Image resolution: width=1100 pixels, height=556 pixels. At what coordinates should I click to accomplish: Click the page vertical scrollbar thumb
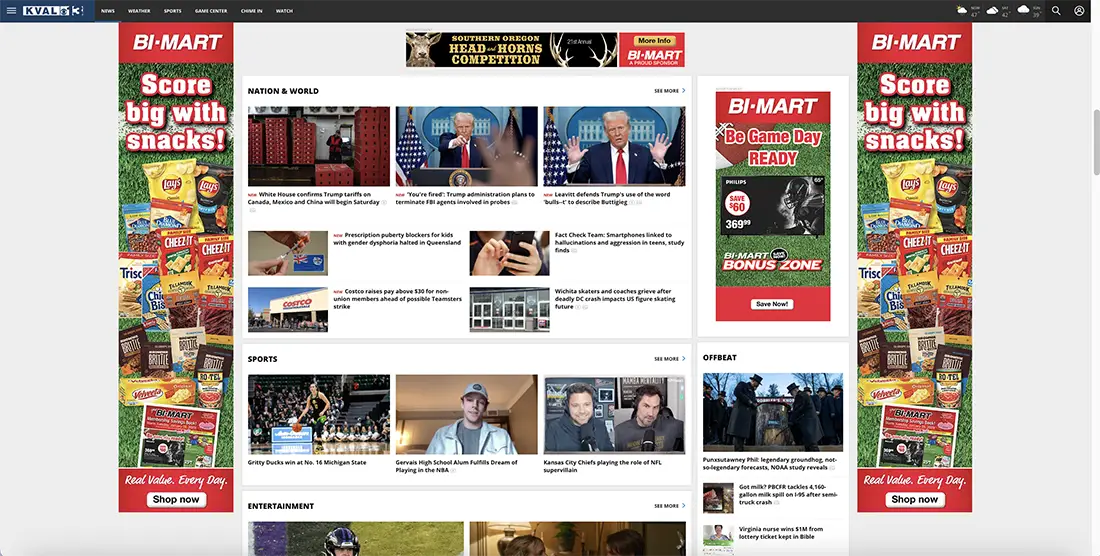pyautogui.click(x=1096, y=142)
